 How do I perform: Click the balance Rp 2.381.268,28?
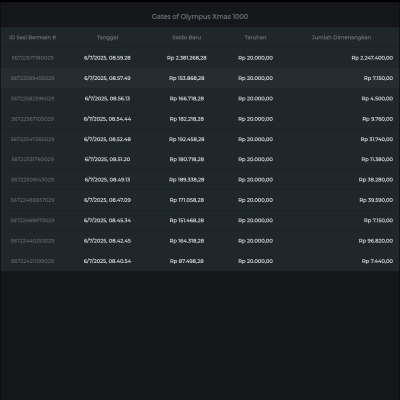(x=187, y=58)
